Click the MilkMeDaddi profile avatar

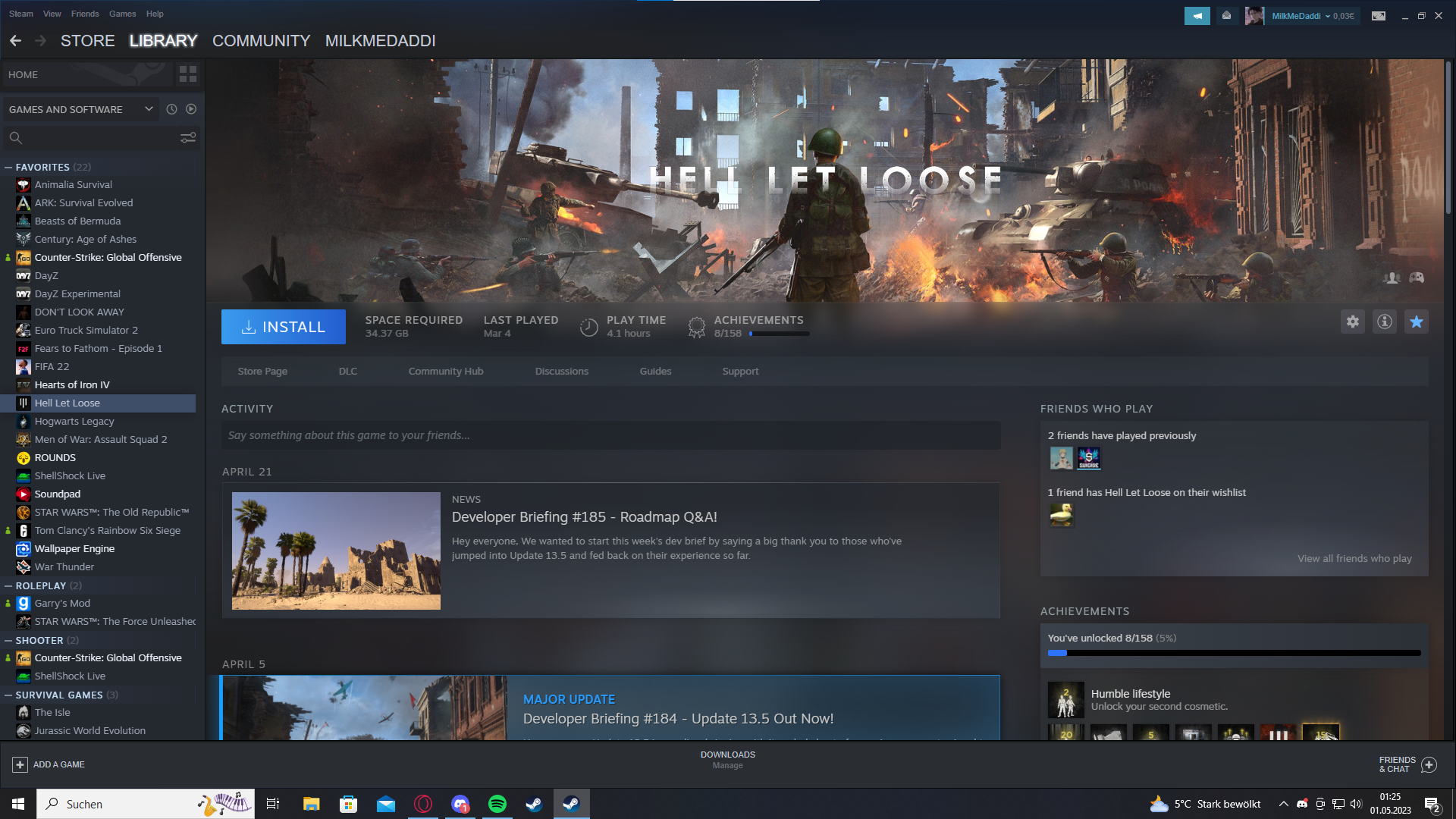click(1254, 16)
